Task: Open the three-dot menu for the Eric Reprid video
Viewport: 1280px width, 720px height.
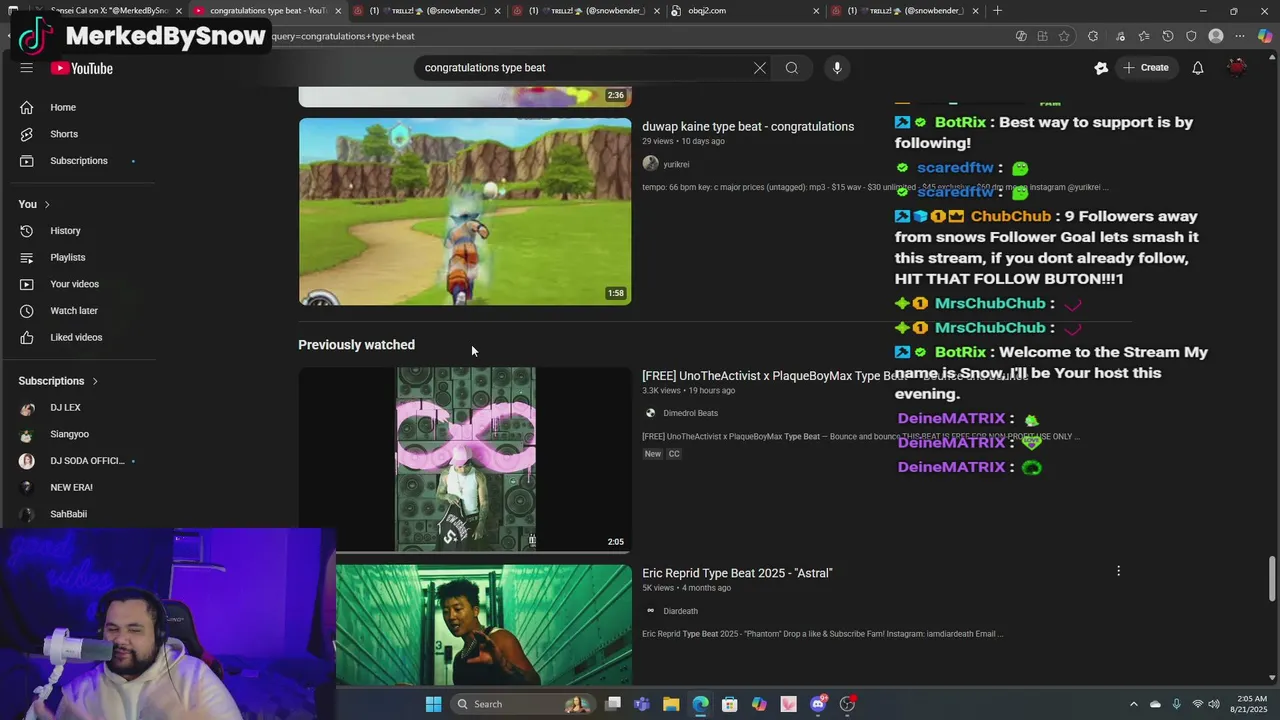Action: coord(1118,571)
